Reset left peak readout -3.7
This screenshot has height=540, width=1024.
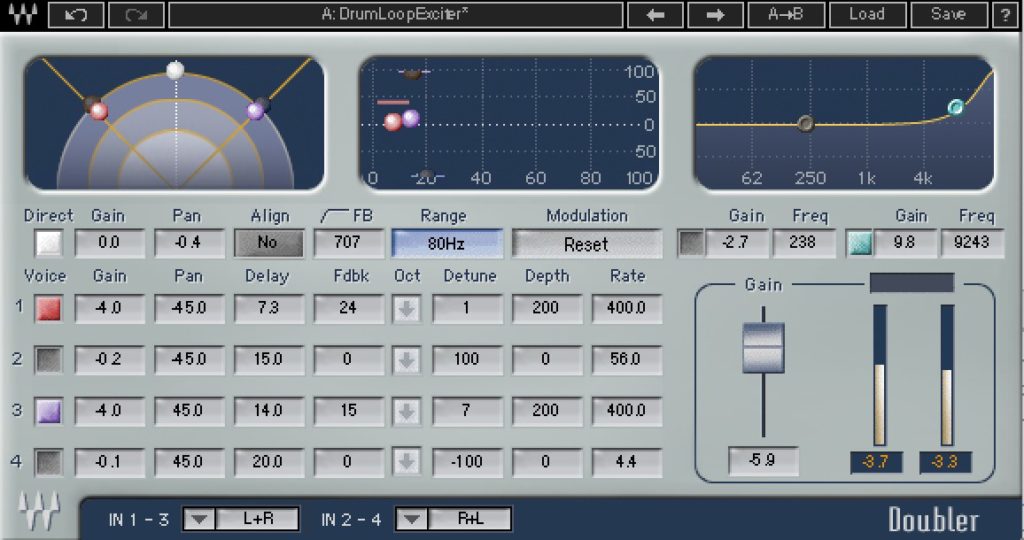pyautogui.click(x=876, y=462)
